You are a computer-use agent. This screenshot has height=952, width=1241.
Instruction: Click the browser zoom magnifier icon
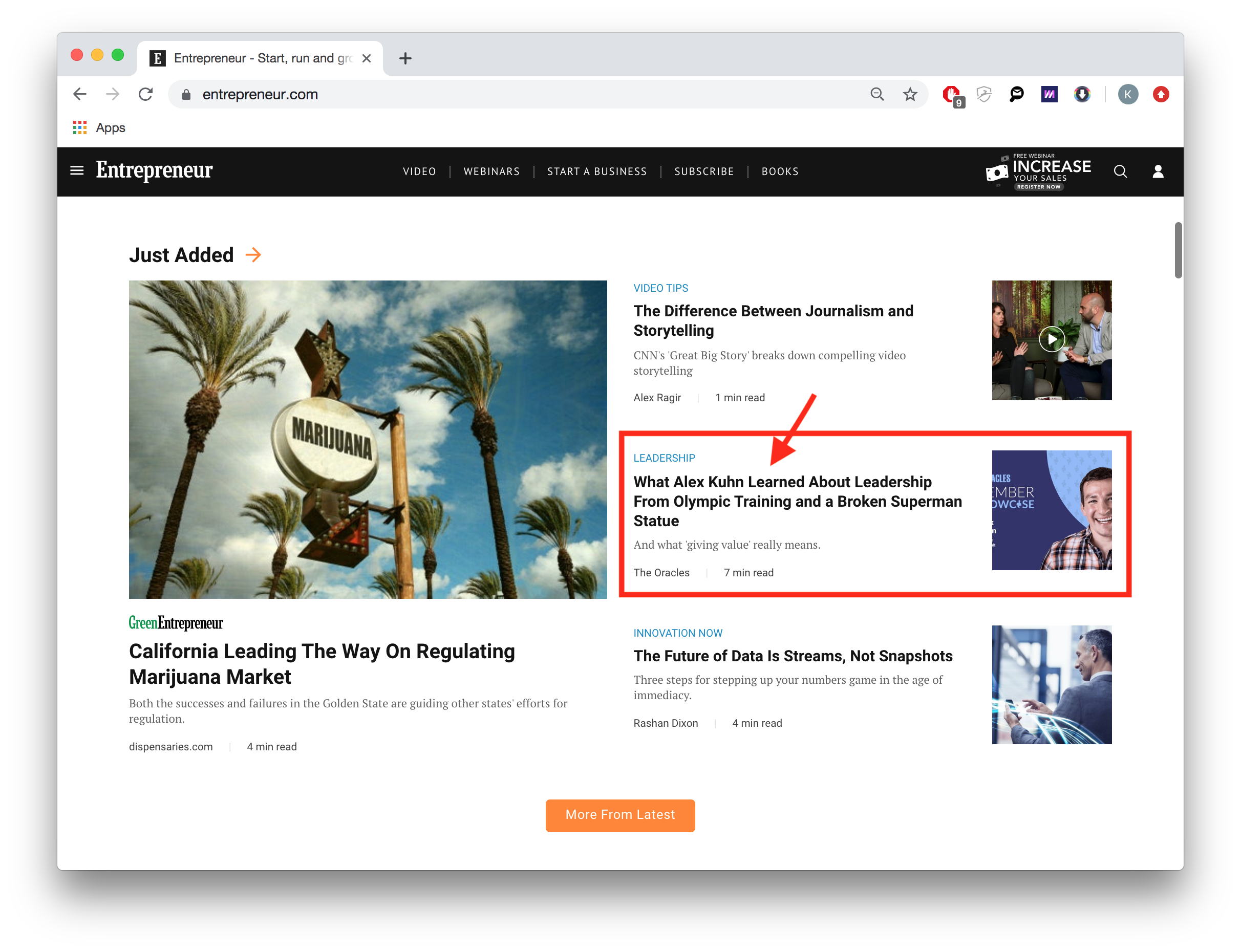876,94
